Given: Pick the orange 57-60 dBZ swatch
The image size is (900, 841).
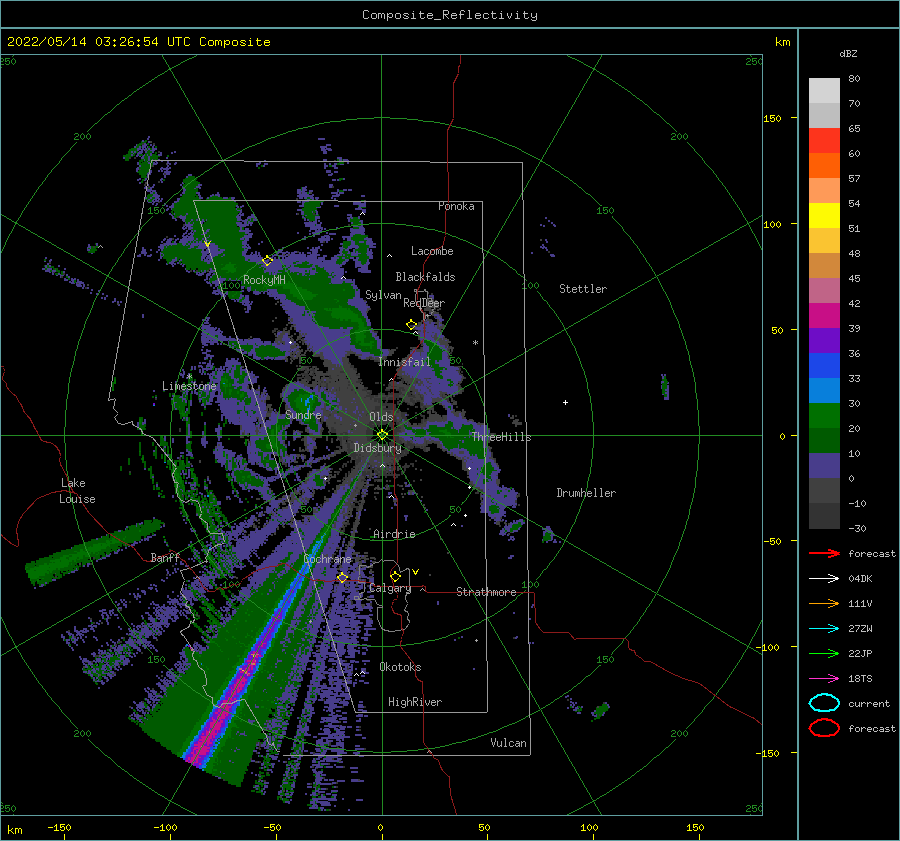Looking at the screenshot, I should 824,166.
